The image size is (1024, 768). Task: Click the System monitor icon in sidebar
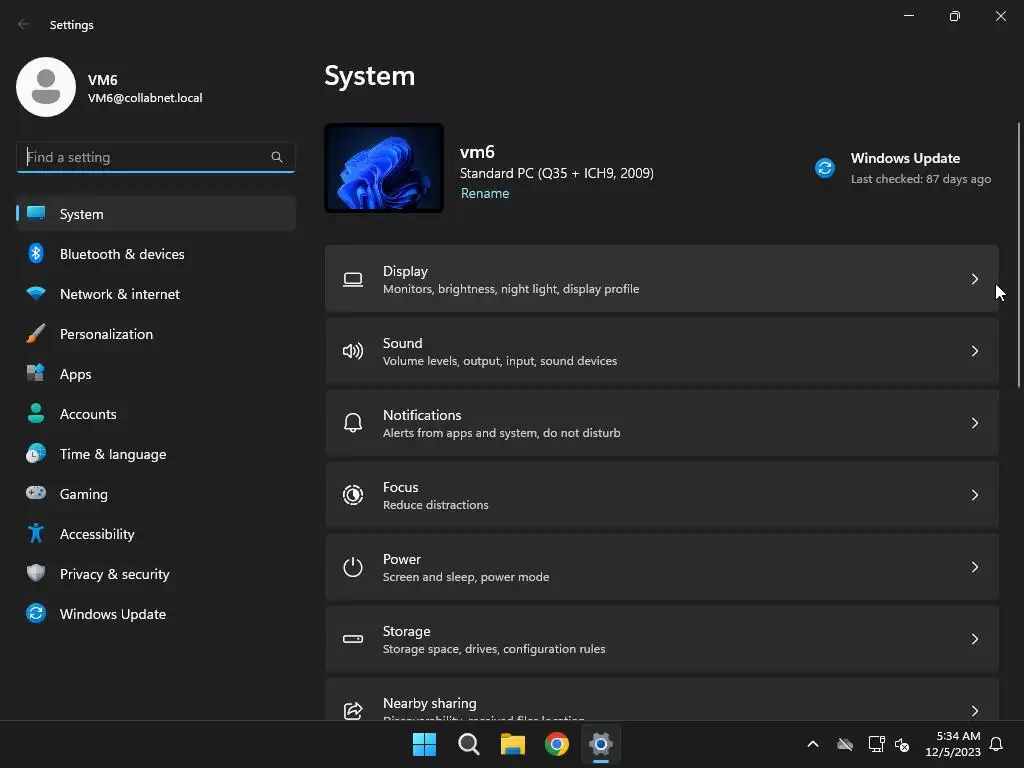(36, 214)
